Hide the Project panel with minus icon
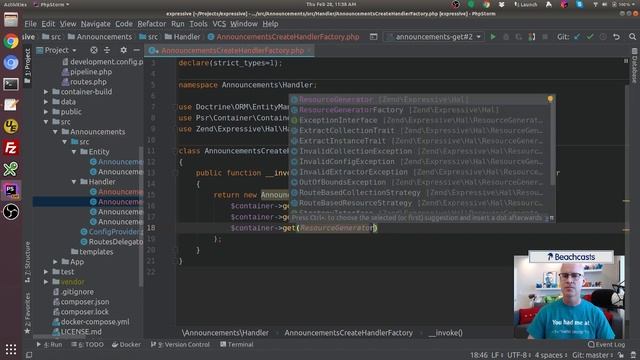 click(136, 50)
